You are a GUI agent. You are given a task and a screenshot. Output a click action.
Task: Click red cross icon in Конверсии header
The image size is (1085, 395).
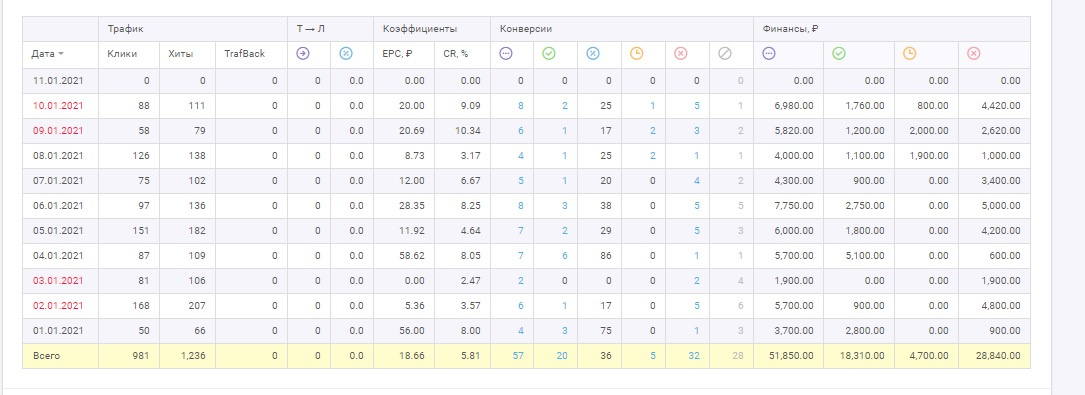680,54
